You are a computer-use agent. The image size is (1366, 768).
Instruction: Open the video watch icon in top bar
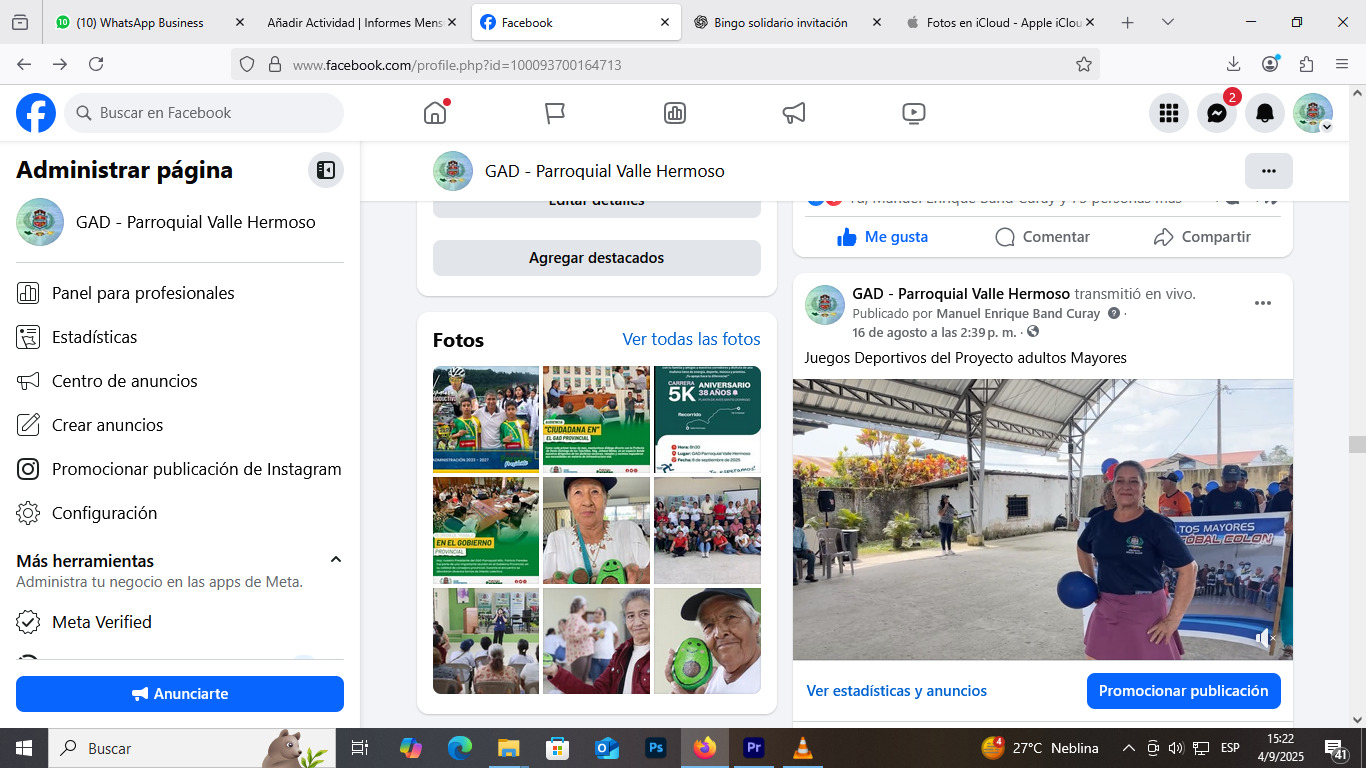(913, 113)
